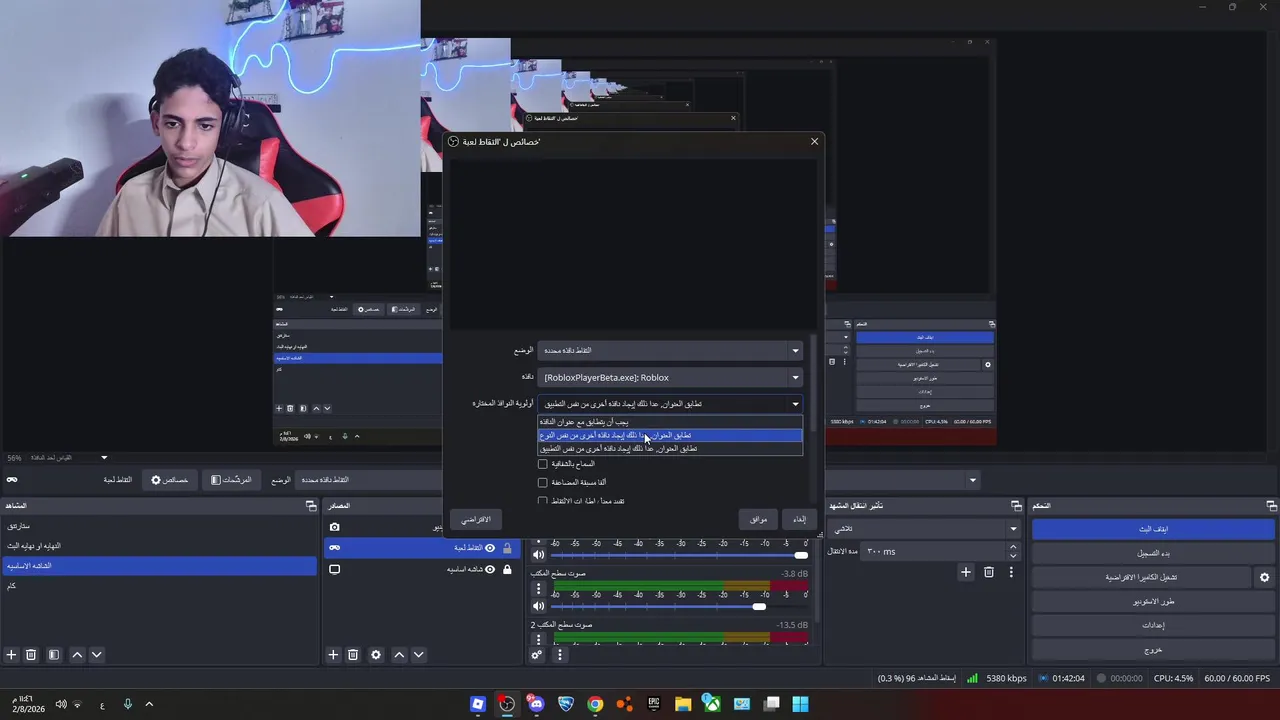Select the last scene 'كام' in Scenes list
This screenshot has height=720, width=1280.
[159, 586]
